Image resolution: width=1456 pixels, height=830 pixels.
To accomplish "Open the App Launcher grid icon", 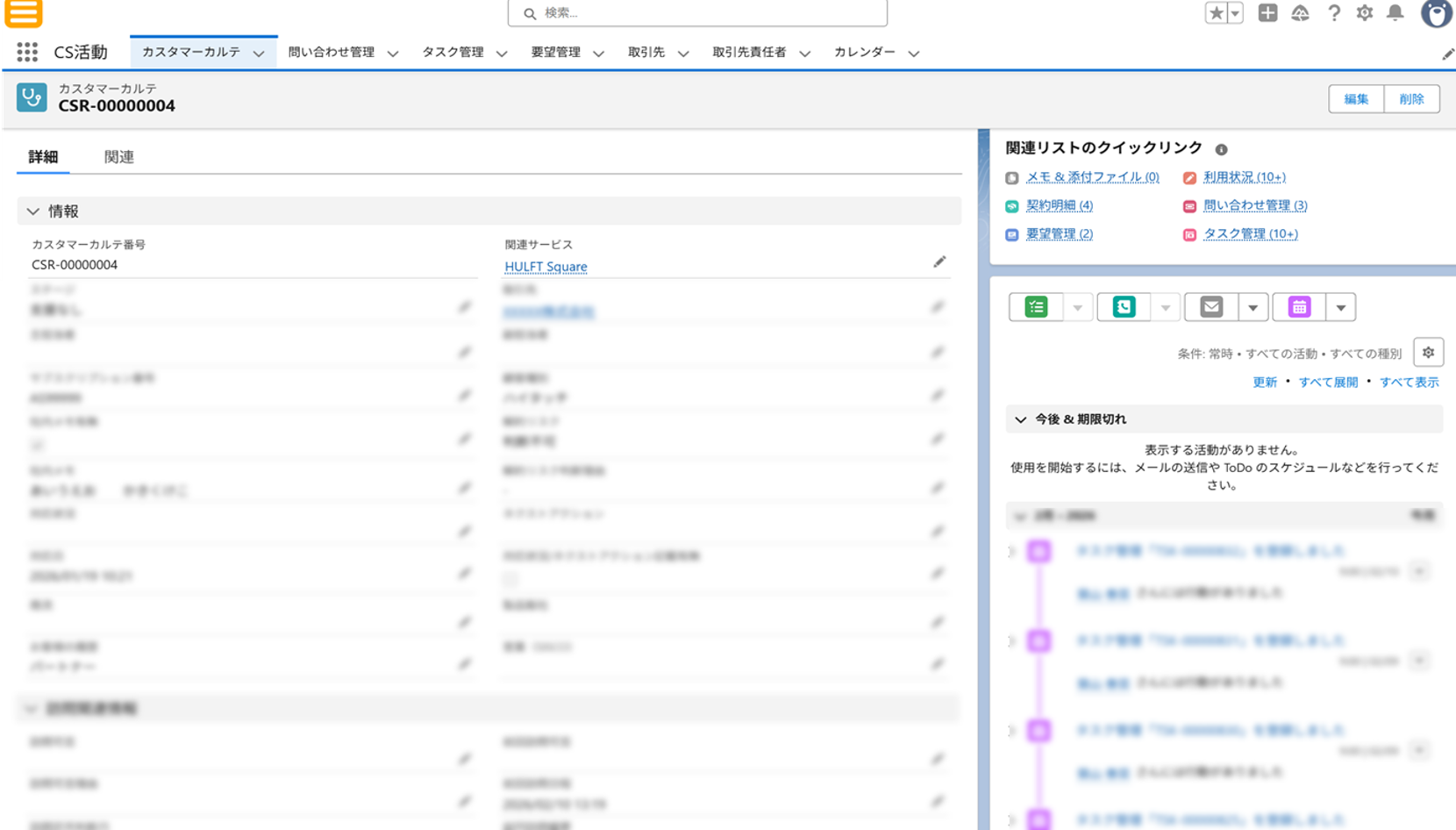I will [x=27, y=53].
